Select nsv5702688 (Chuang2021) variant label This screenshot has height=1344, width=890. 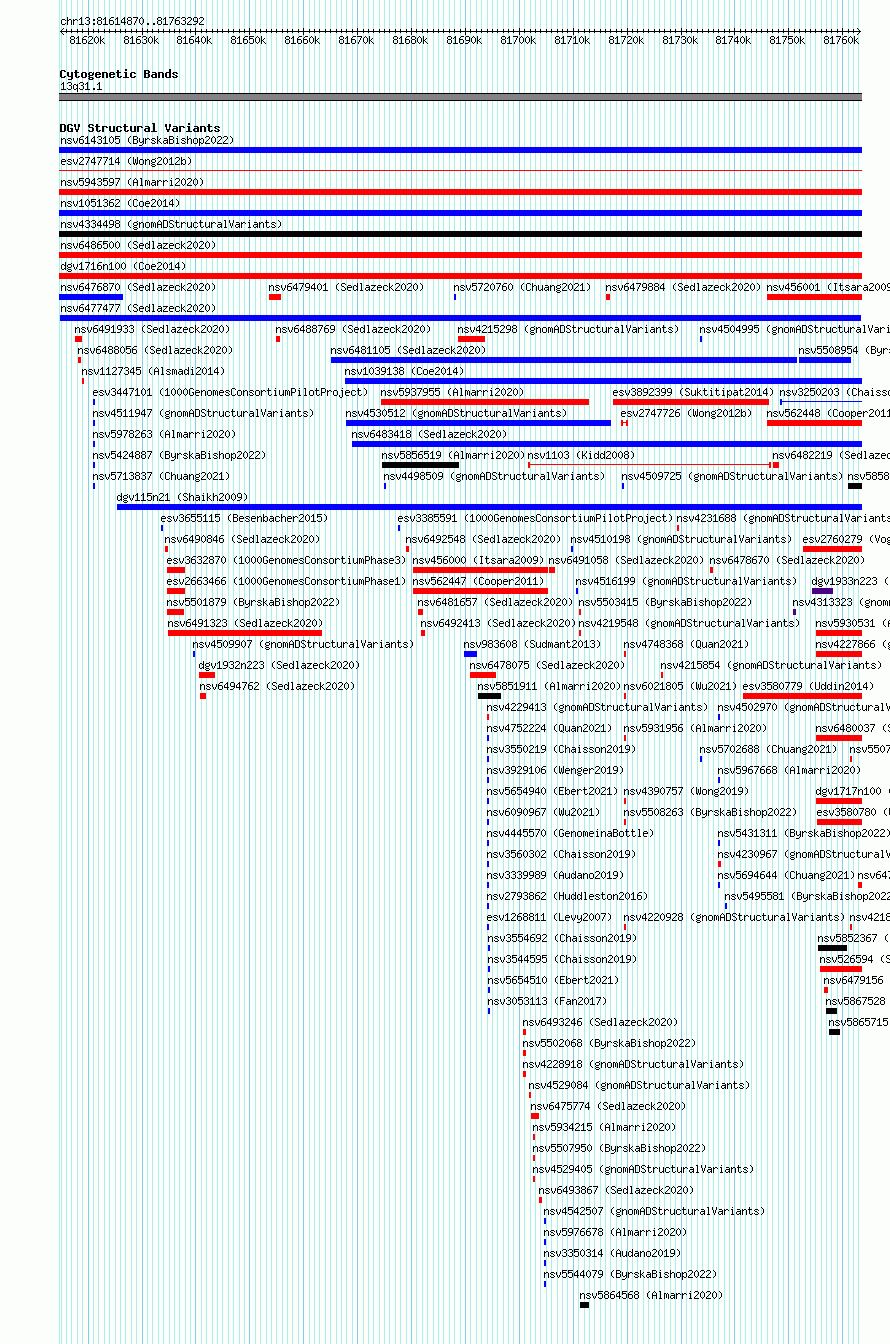click(x=769, y=749)
